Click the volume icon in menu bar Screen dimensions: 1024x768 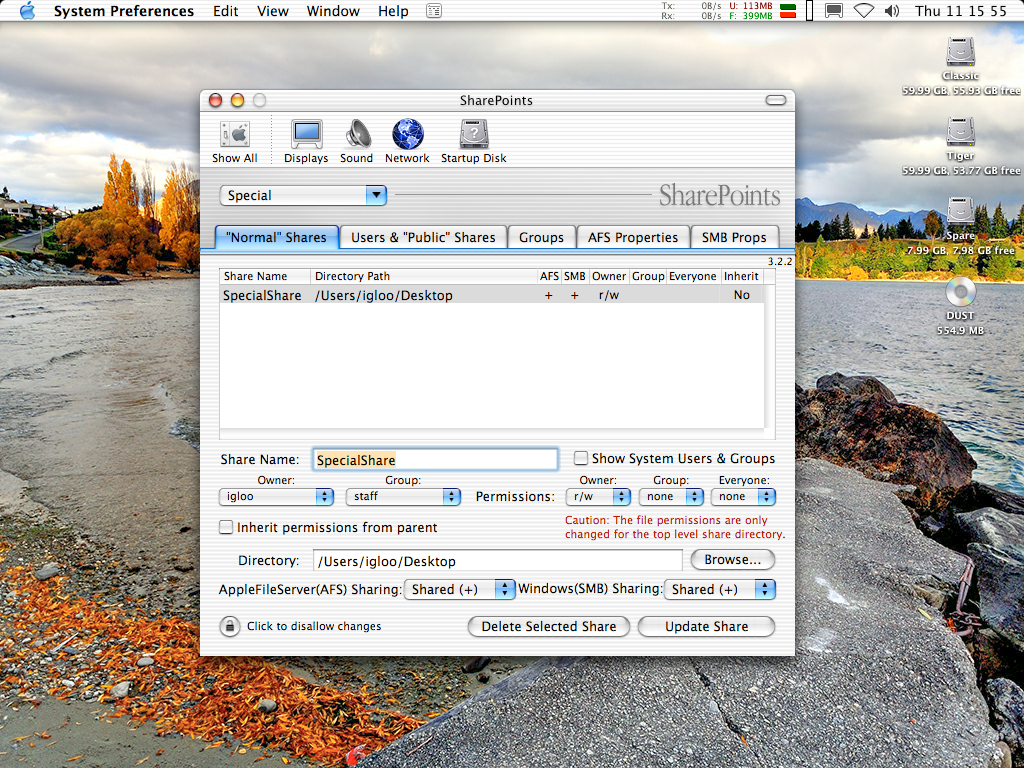[891, 11]
